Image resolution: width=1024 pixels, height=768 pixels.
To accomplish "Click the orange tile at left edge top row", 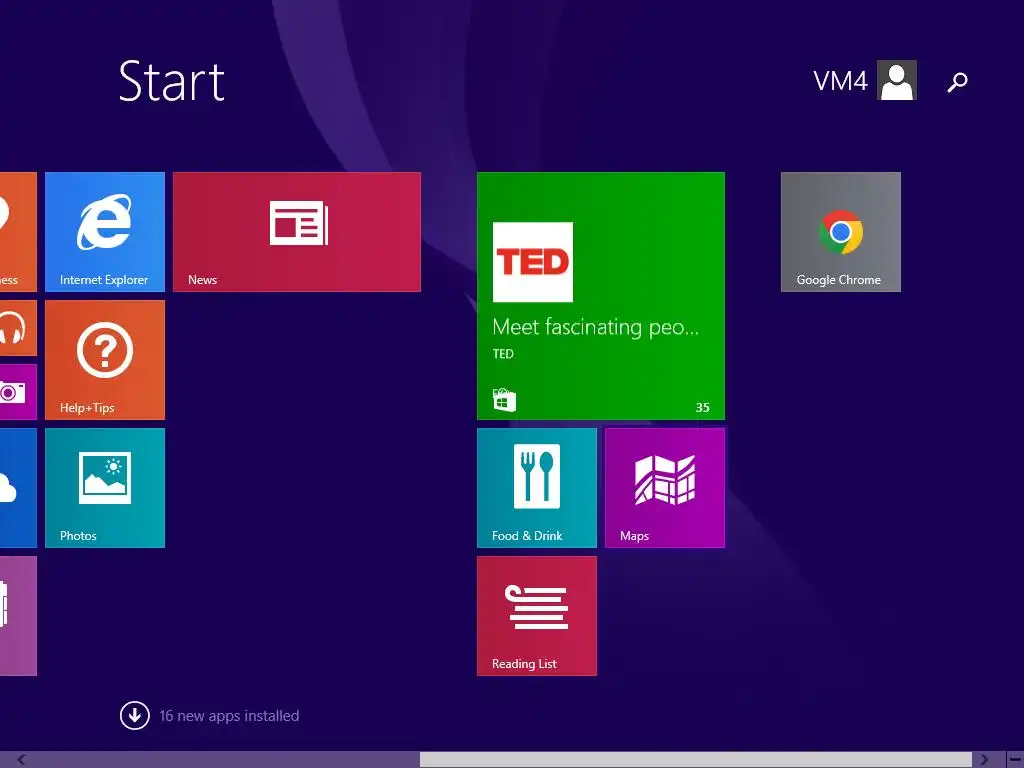I will pyautogui.click(x=18, y=232).
